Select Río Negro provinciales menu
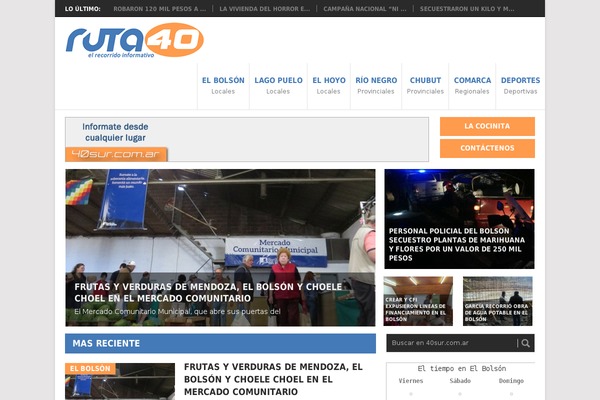 pos(376,86)
